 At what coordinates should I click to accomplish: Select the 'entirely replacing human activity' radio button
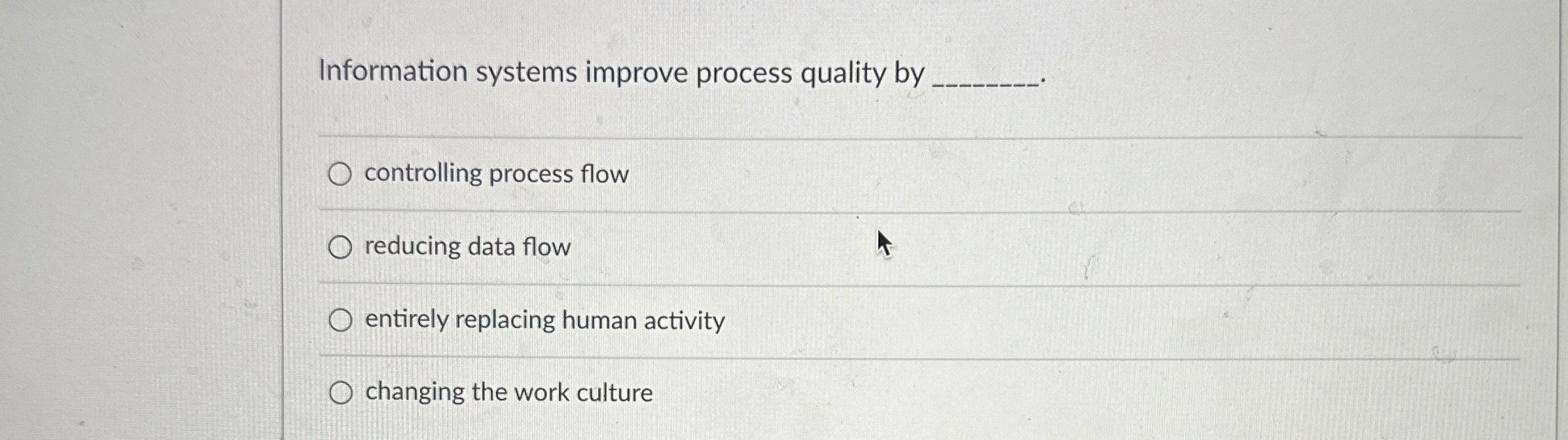coord(340,321)
